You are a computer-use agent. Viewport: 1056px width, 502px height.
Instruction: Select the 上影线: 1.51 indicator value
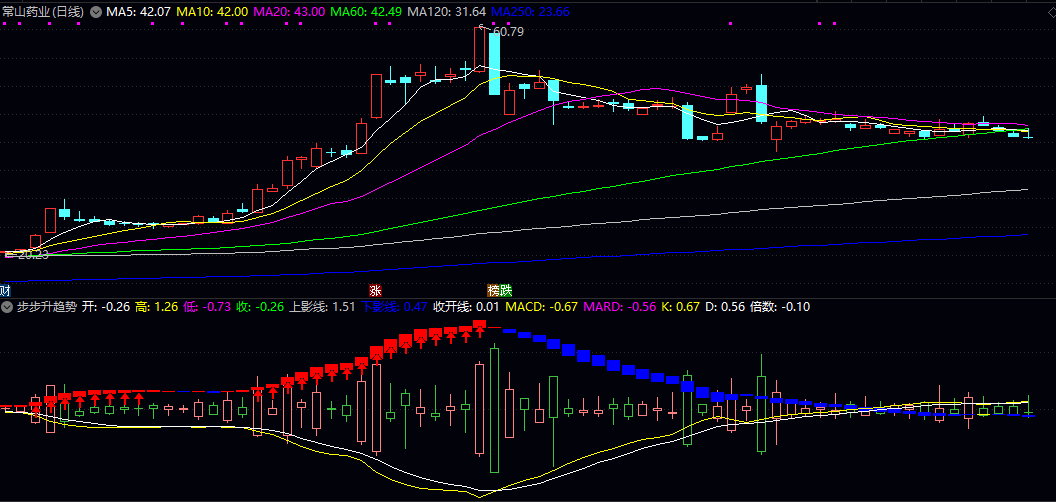(x=323, y=307)
